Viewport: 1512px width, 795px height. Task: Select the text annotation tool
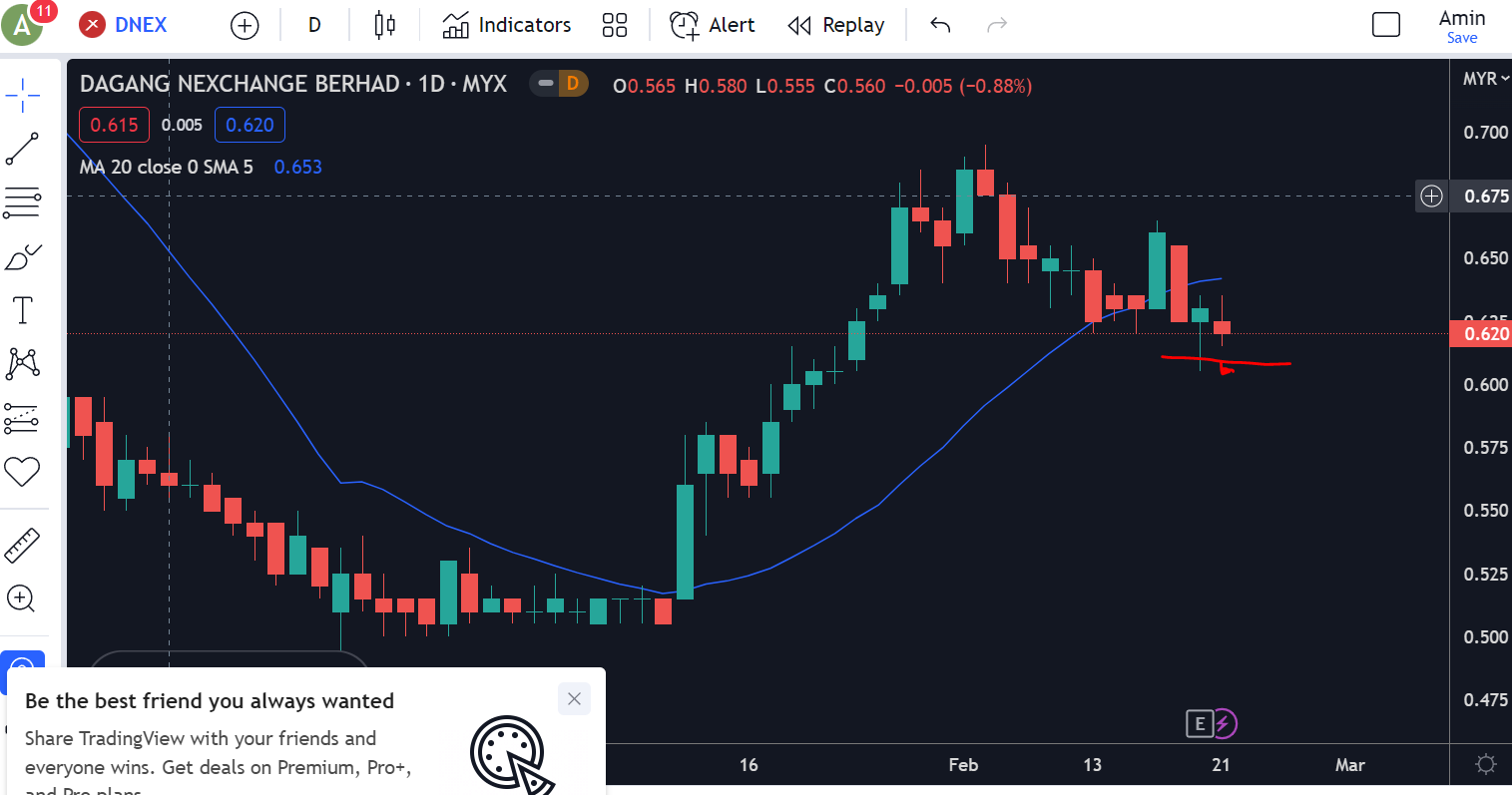pyautogui.click(x=22, y=310)
